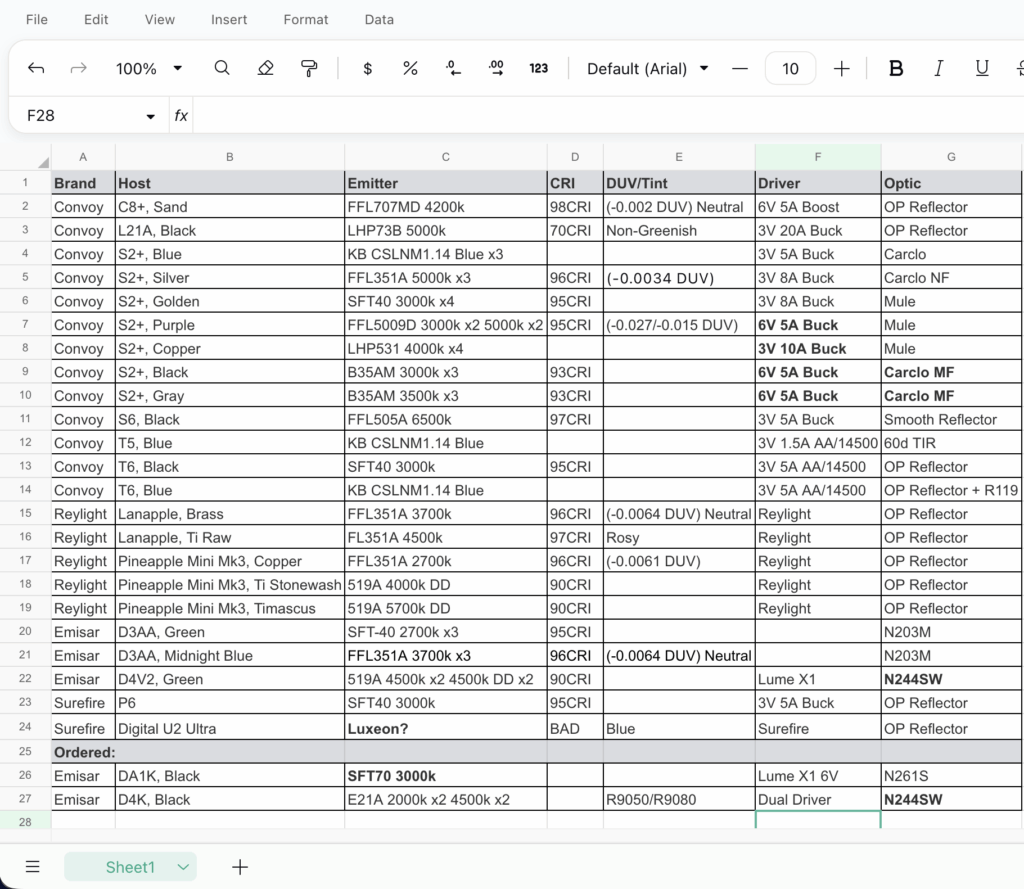The image size is (1024, 889).
Task: Select the Lanapple, Ti Raw cell
Action: [230, 537]
